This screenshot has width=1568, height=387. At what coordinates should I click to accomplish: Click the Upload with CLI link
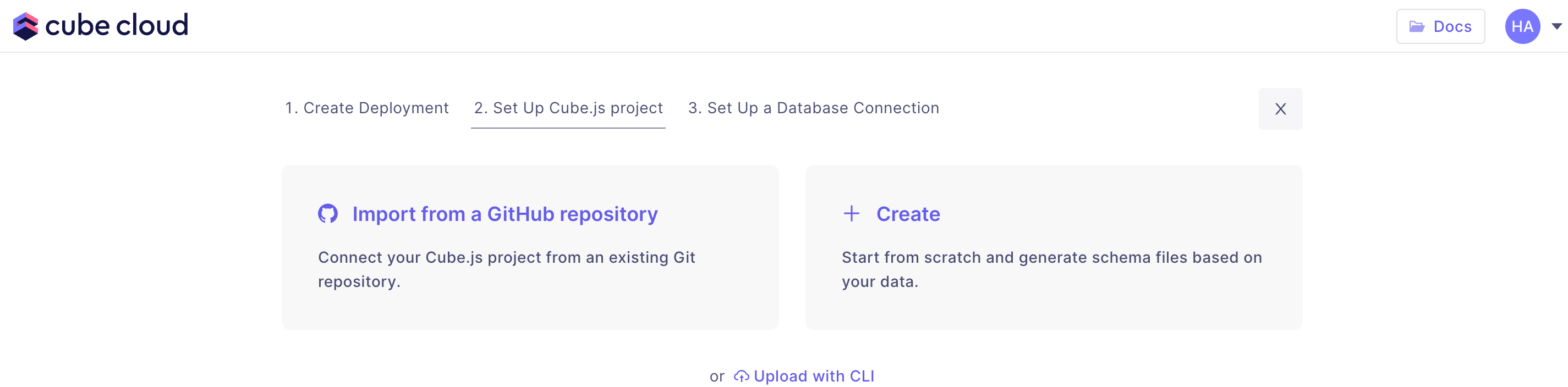(x=813, y=377)
